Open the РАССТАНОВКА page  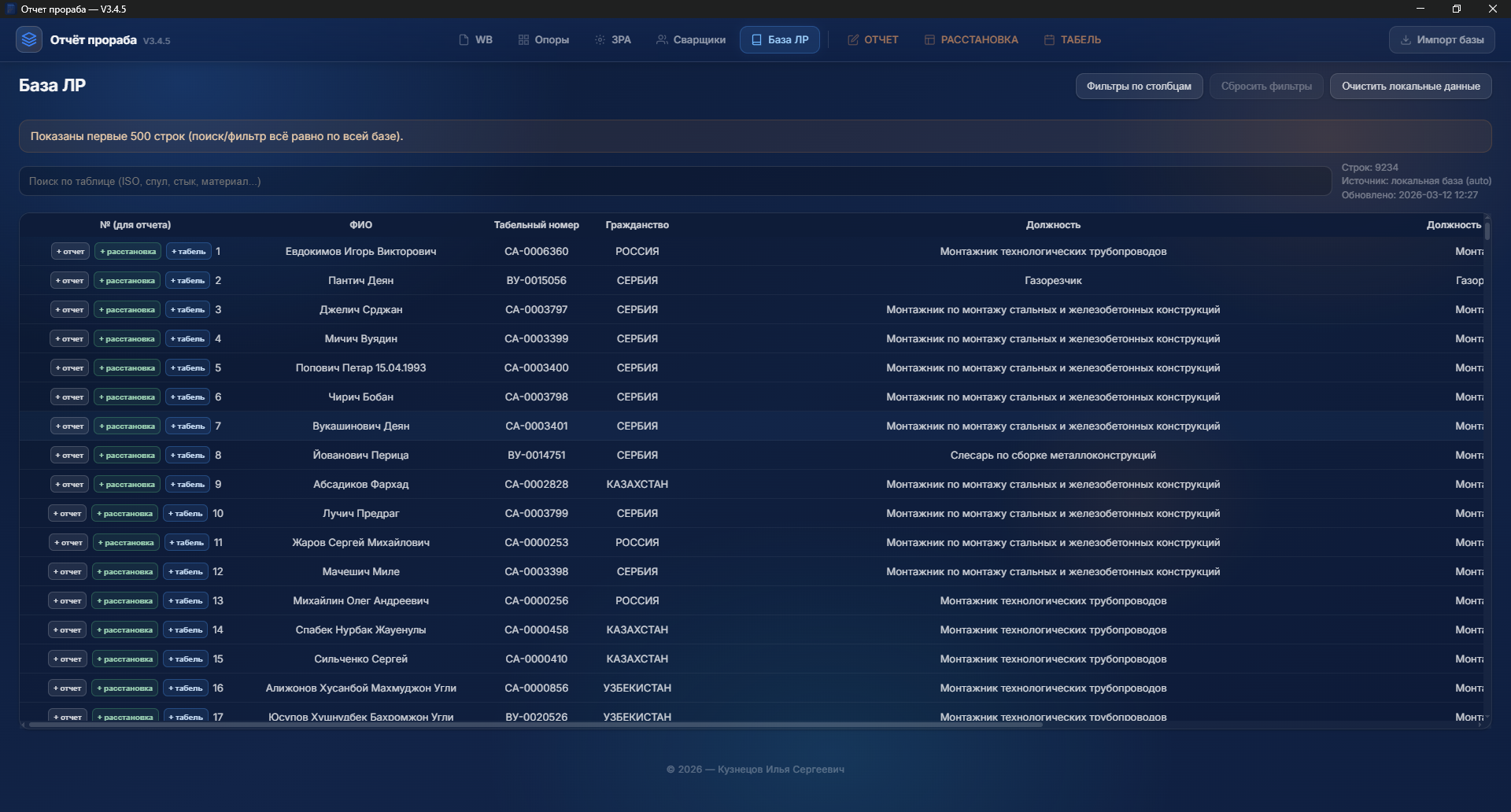970,40
